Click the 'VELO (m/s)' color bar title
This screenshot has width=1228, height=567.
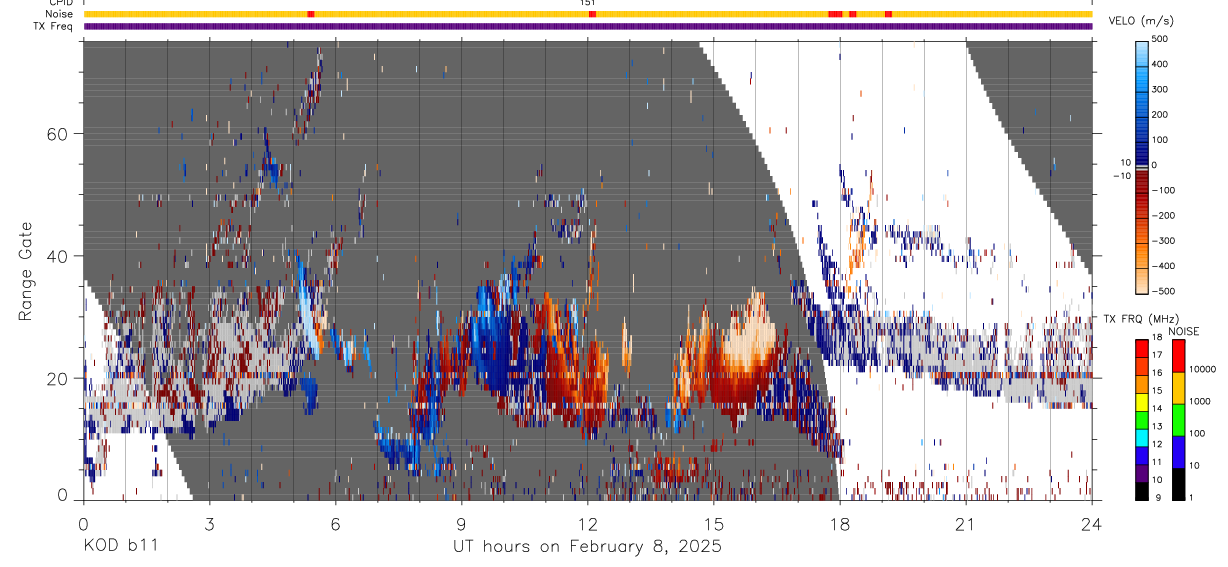point(1141,21)
